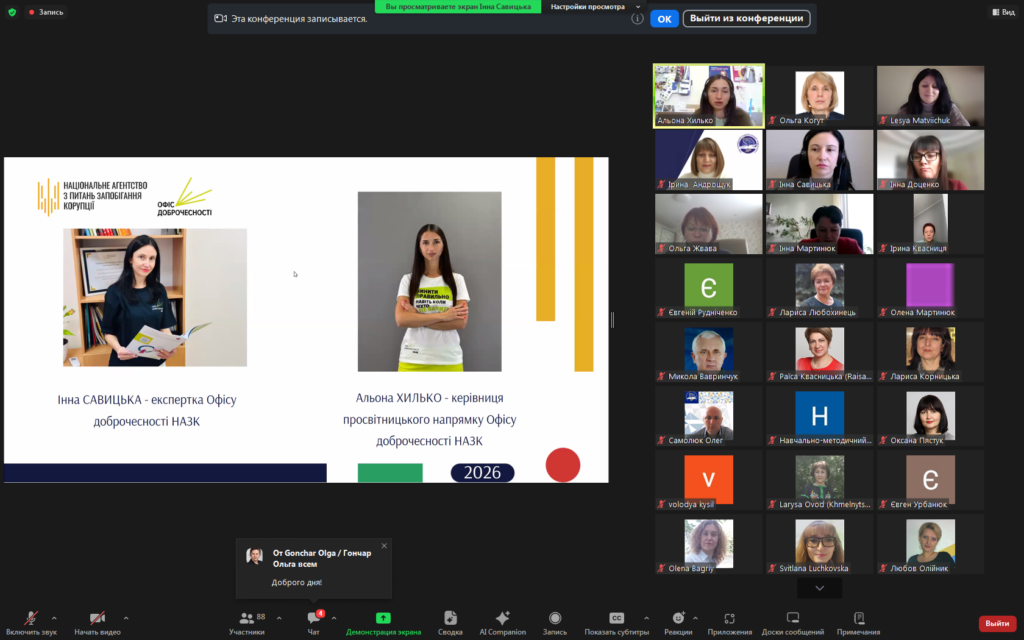Unmute microphone with Включить звук
The width and height of the screenshot is (1024, 640).
tap(31, 622)
